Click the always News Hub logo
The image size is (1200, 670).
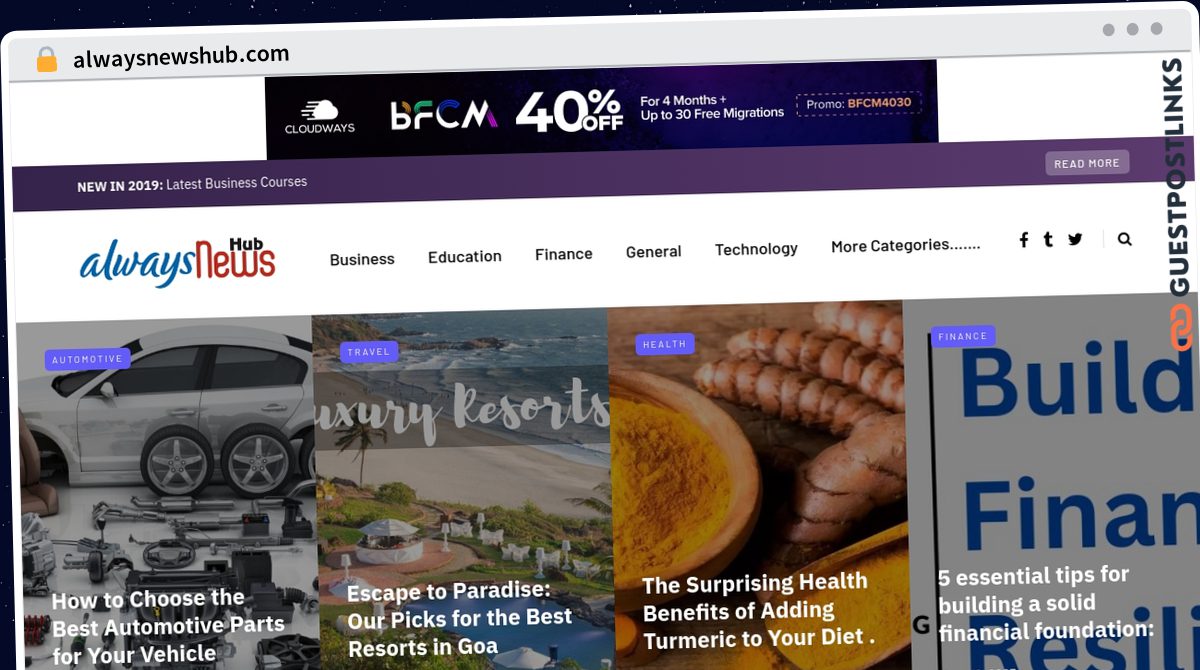point(178,262)
